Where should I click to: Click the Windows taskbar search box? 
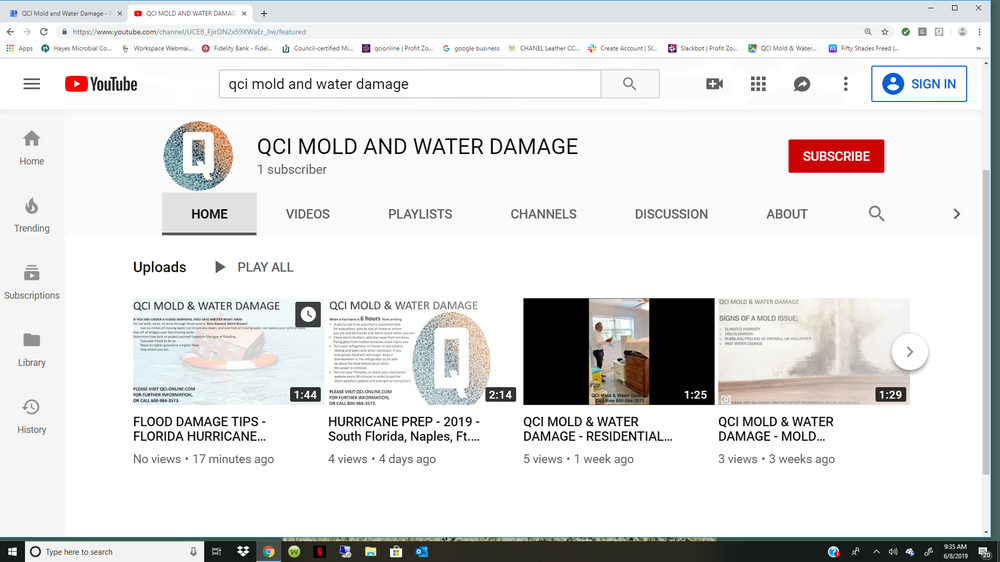[115, 552]
